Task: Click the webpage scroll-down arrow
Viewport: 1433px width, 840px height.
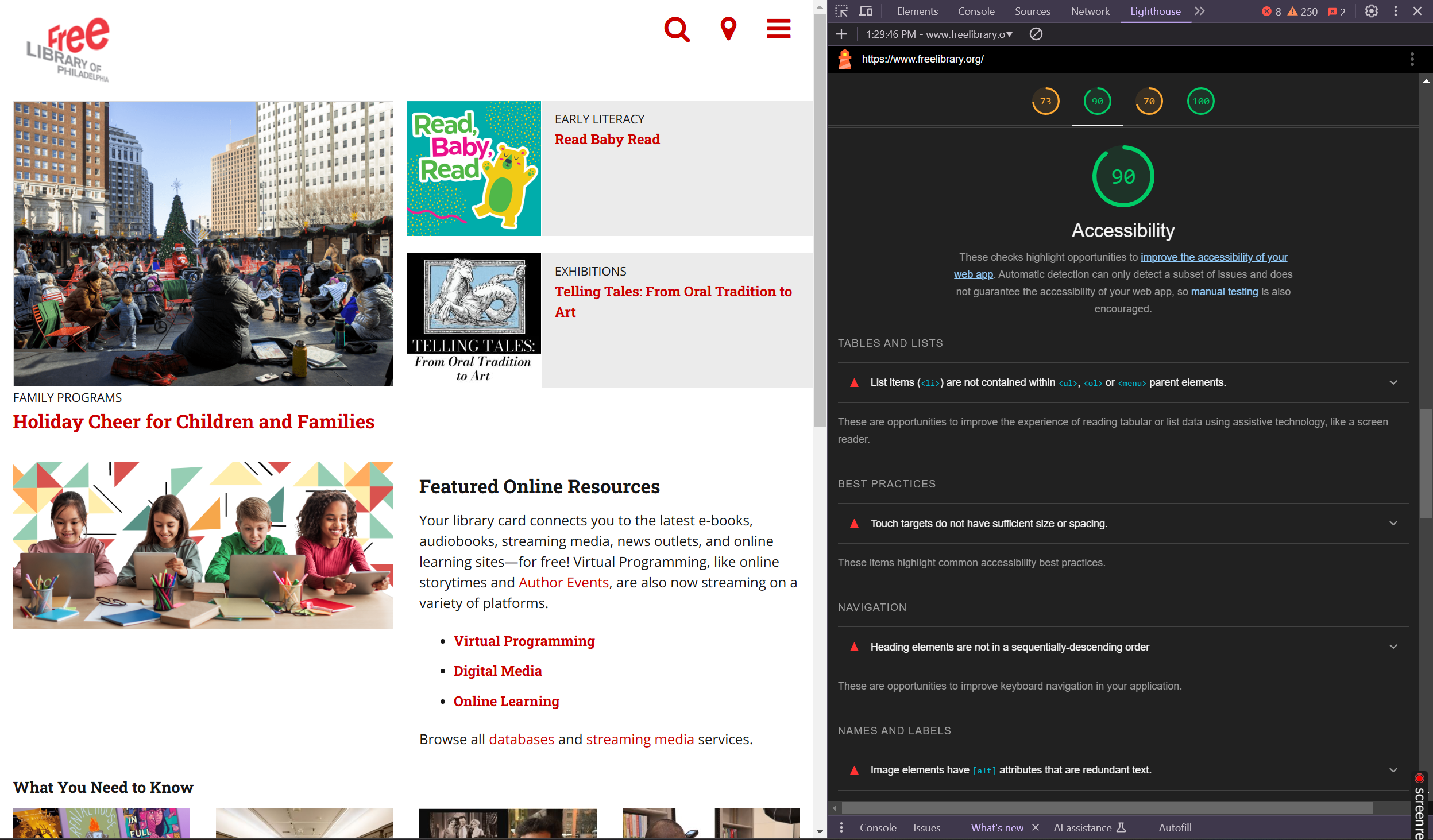Action: click(x=820, y=832)
